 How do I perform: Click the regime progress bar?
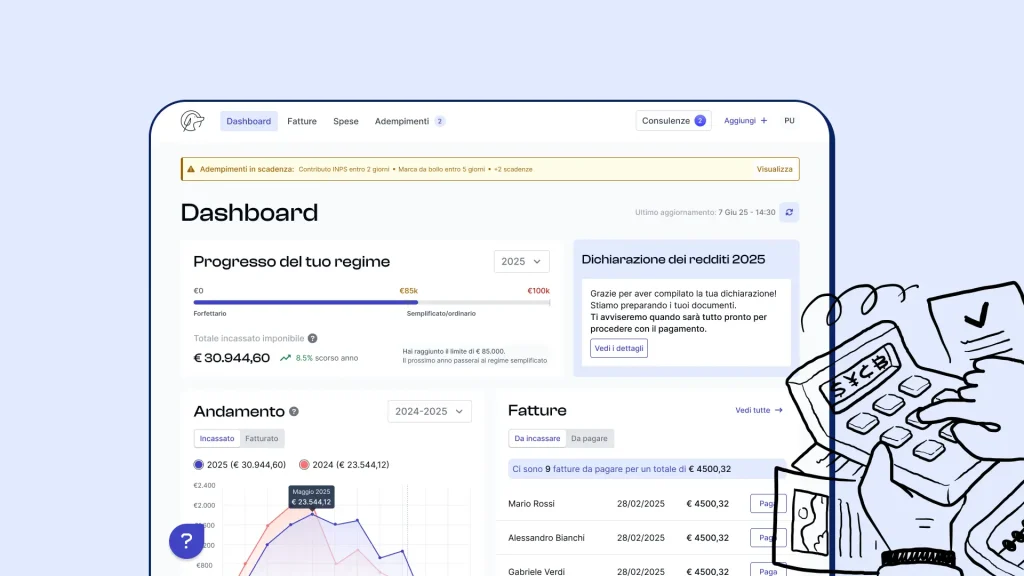(372, 302)
